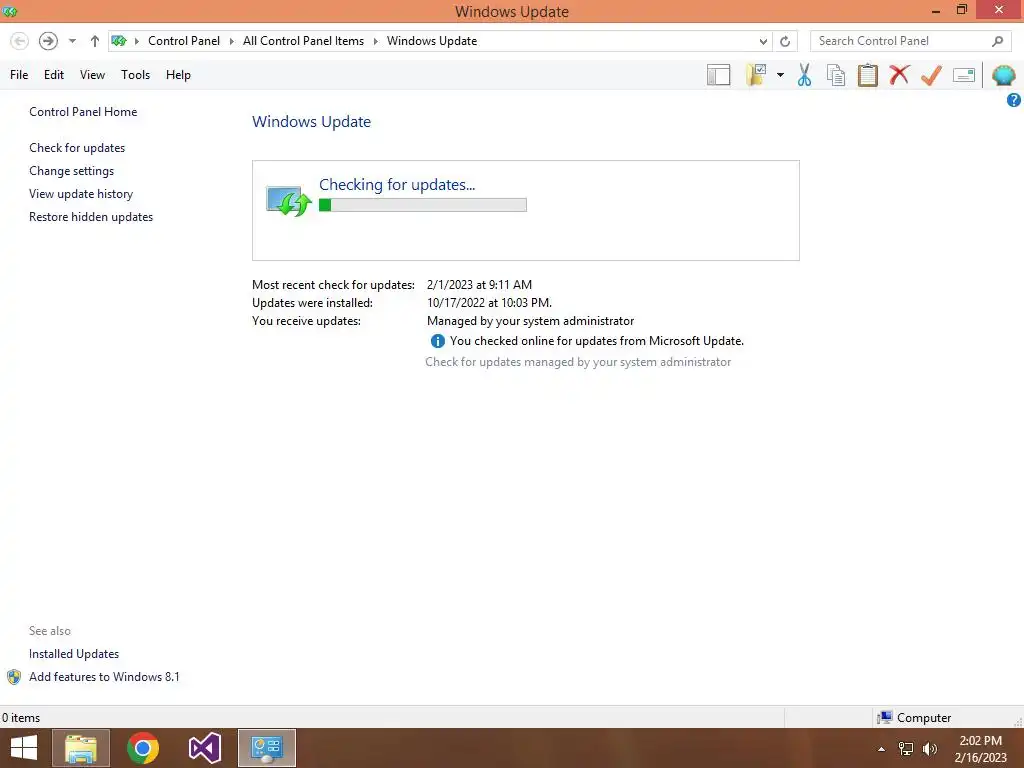The width and height of the screenshot is (1024, 768).
Task: Select All Control Panel Items breadcrumb
Action: click(303, 41)
